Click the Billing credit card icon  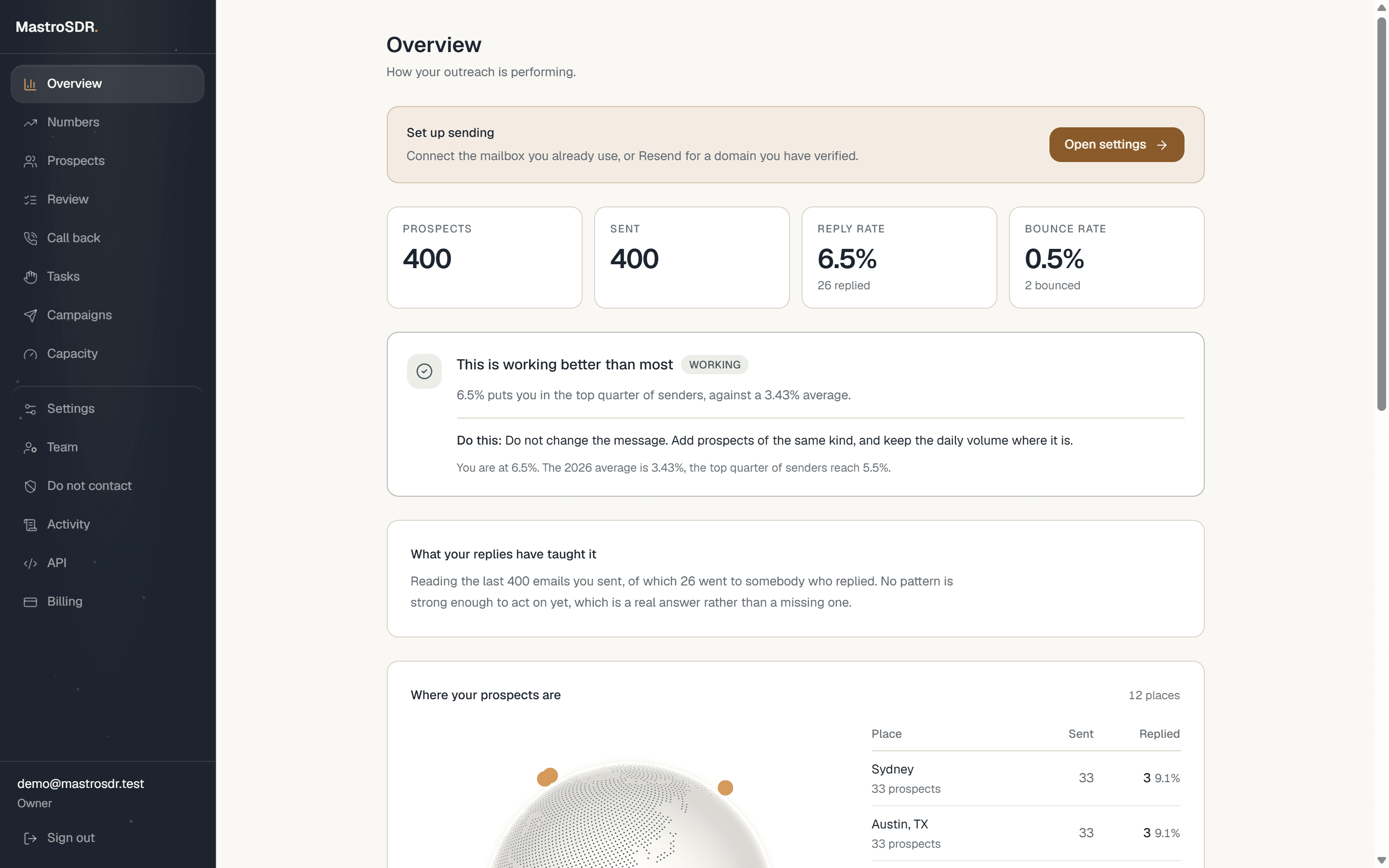pos(30,602)
